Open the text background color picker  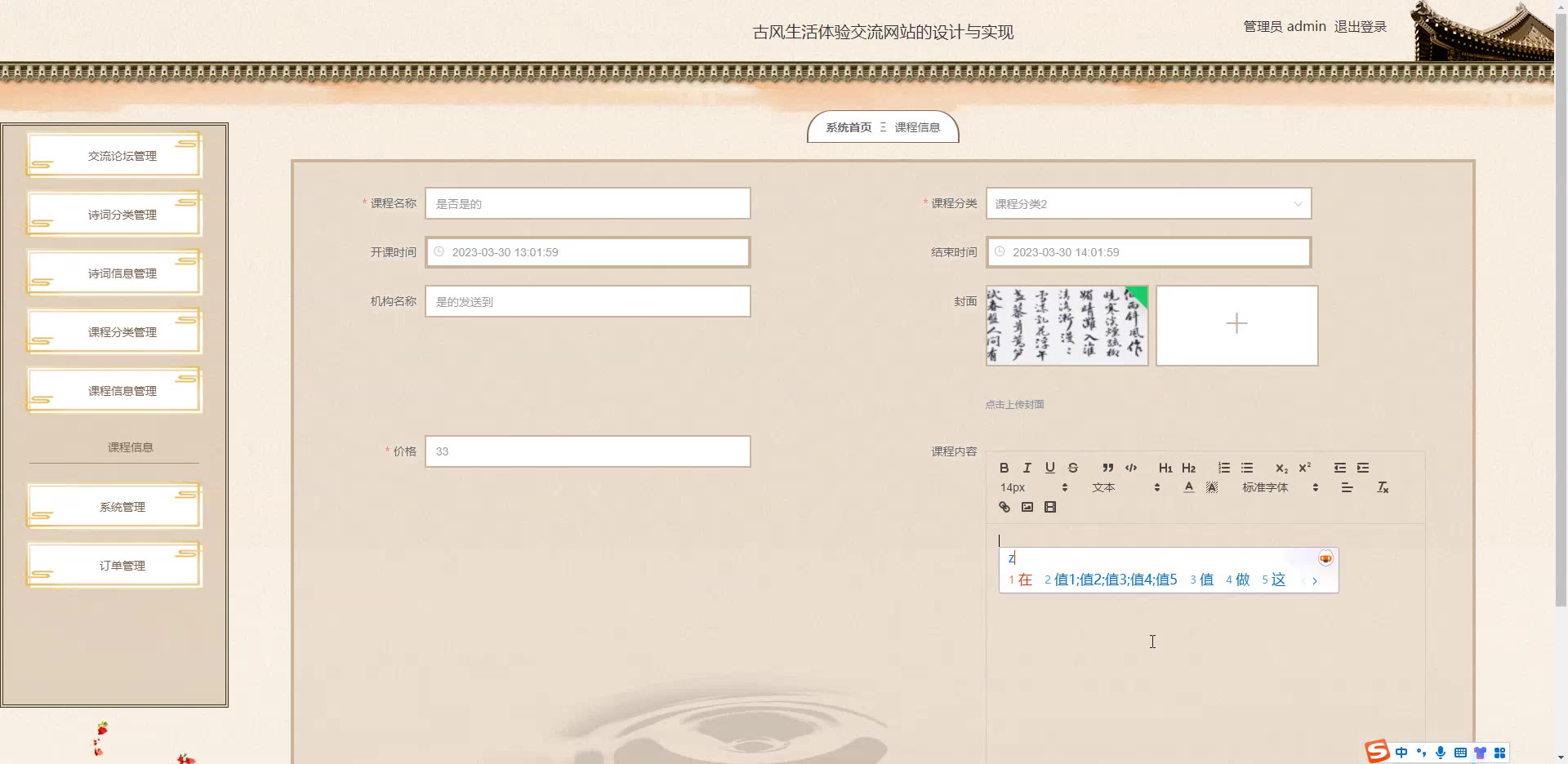click(1212, 487)
